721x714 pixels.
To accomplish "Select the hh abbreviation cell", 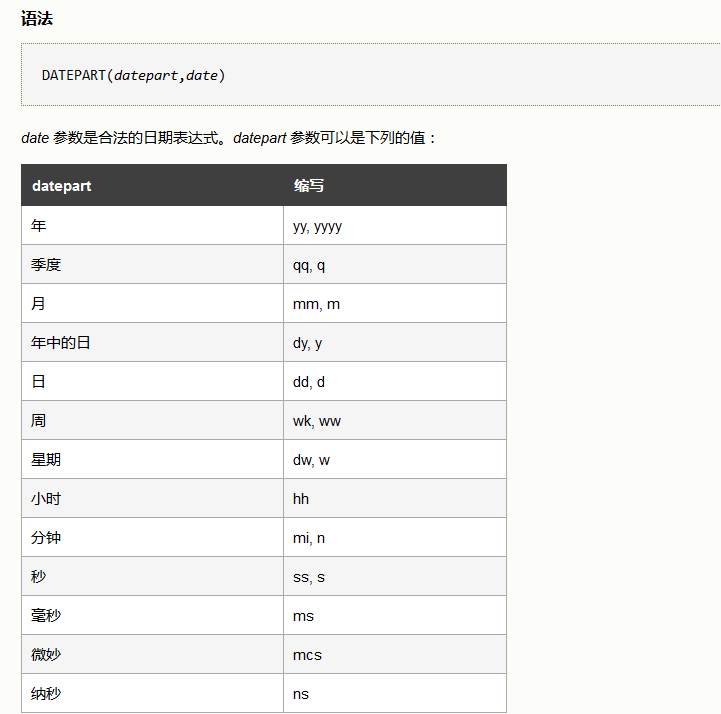I will (x=395, y=498).
